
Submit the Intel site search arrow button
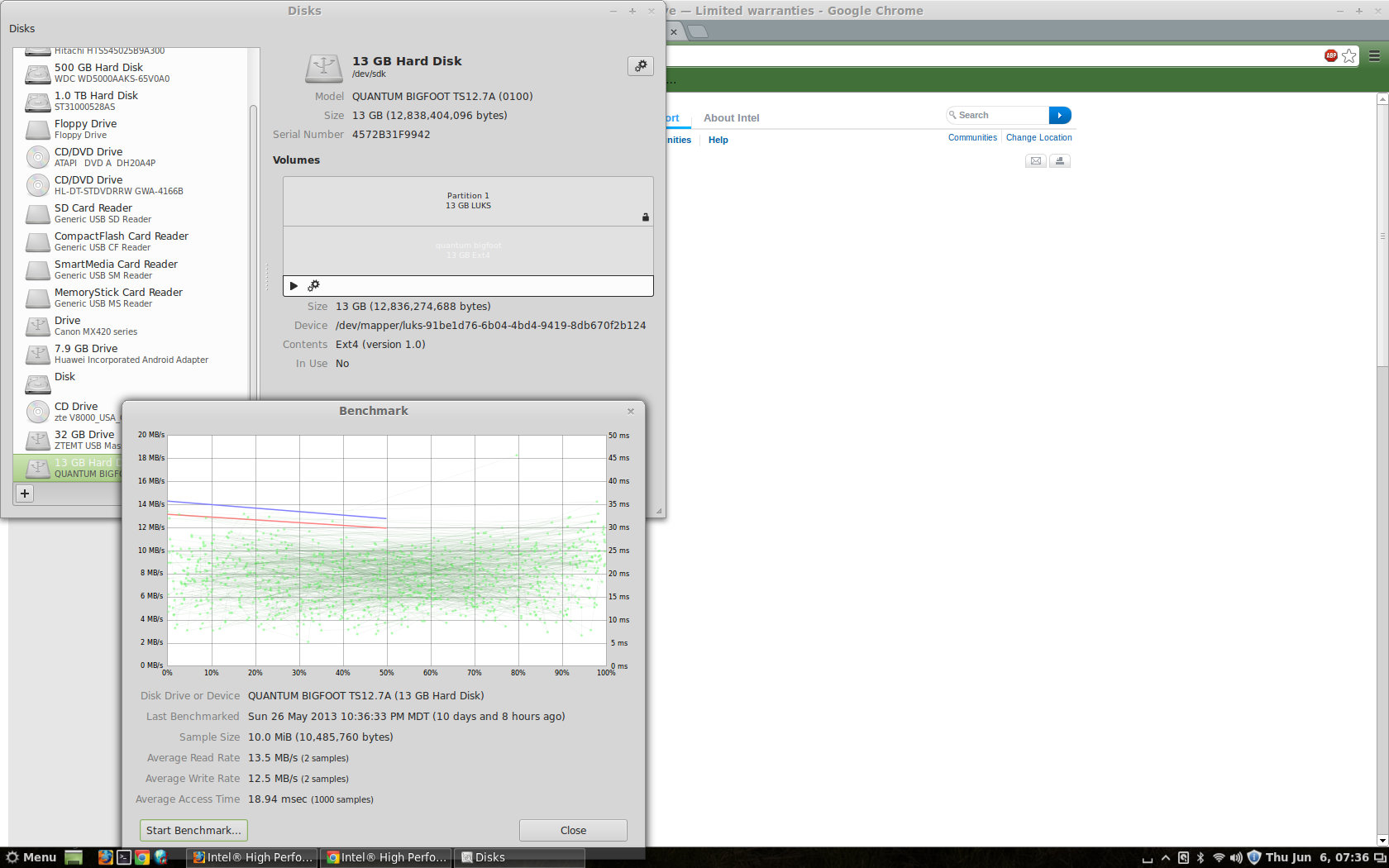click(x=1060, y=116)
